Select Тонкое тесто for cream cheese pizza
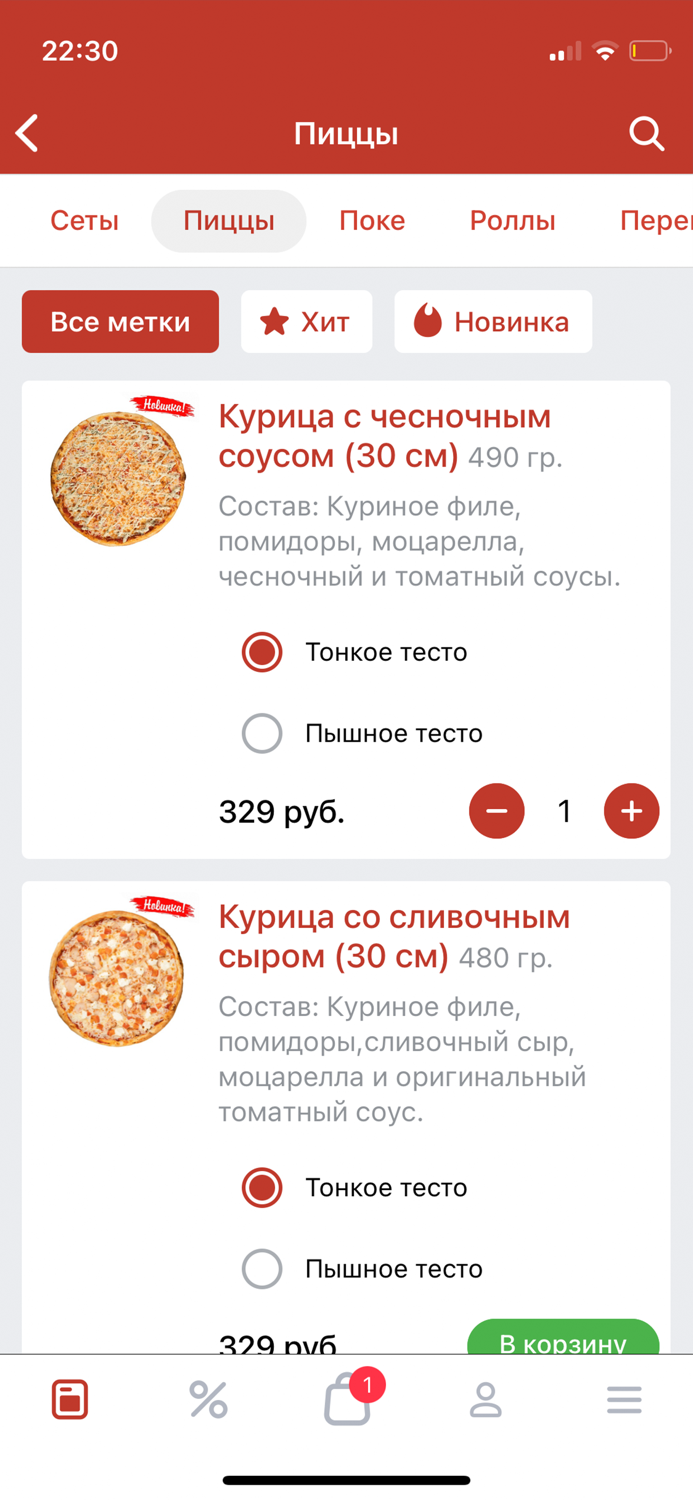 coord(262,1188)
